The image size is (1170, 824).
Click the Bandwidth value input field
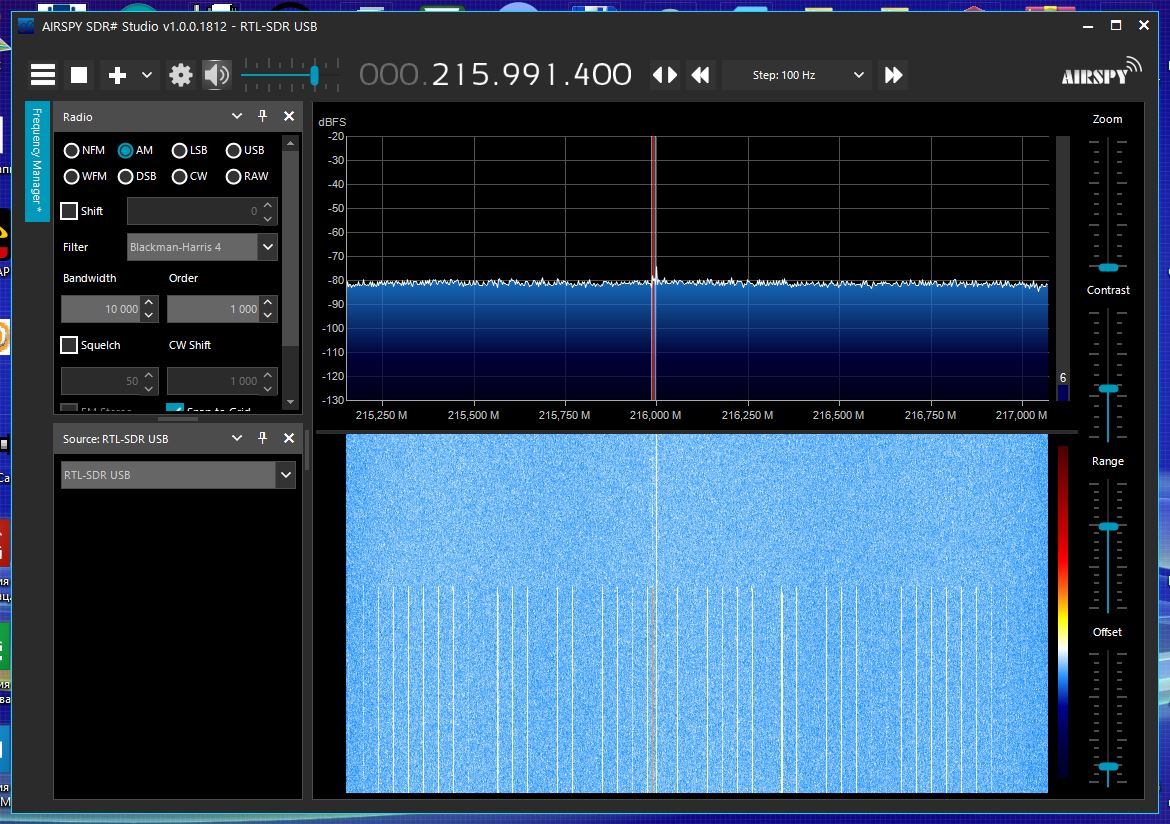coord(101,309)
